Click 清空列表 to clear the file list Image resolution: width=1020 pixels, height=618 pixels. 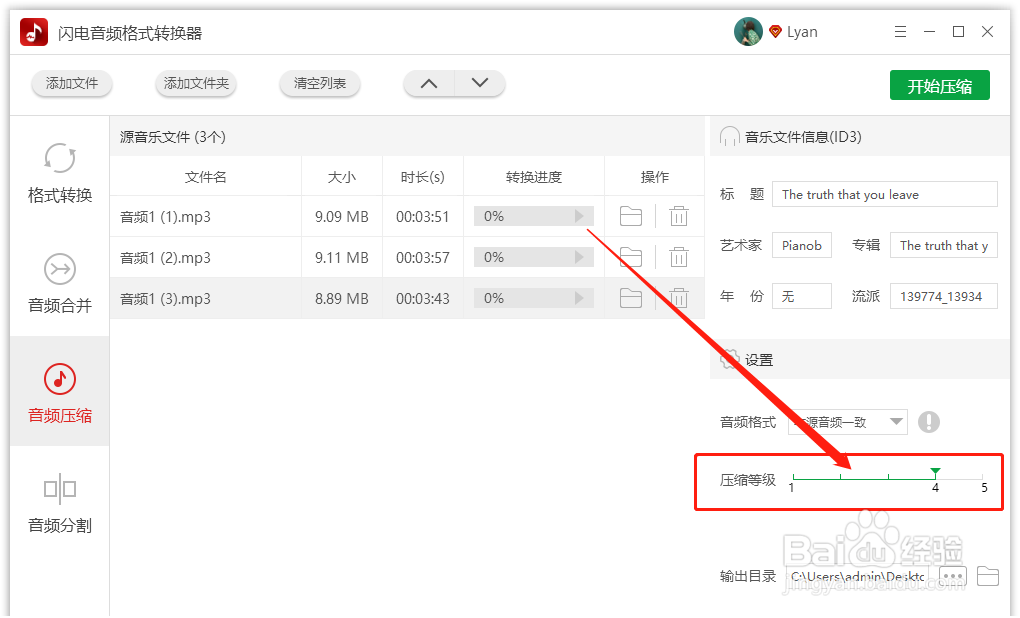(x=319, y=85)
